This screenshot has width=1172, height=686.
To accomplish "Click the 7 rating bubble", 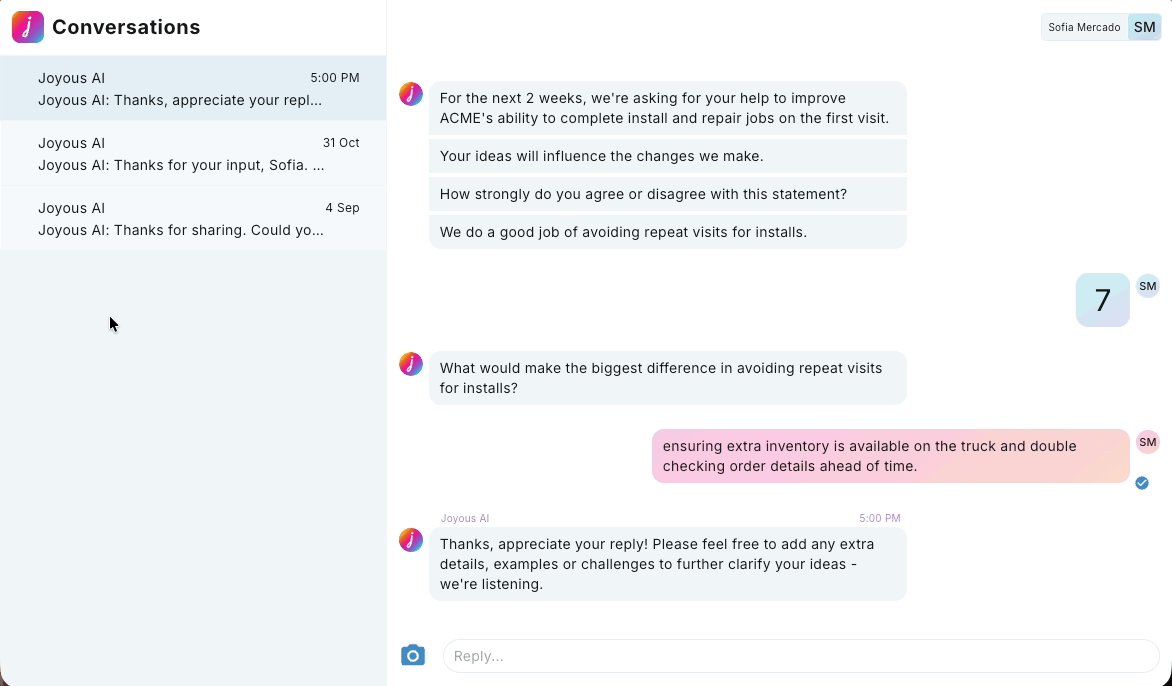I will (1102, 300).
